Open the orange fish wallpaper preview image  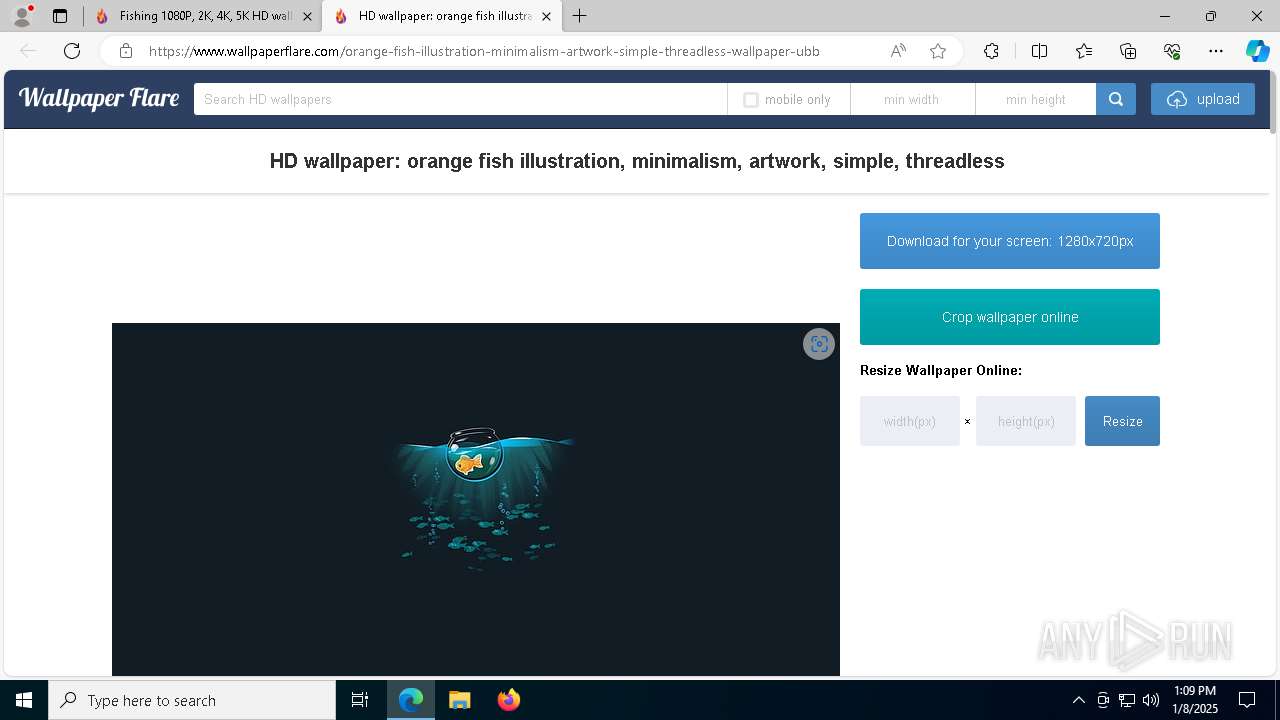pyautogui.click(x=476, y=499)
